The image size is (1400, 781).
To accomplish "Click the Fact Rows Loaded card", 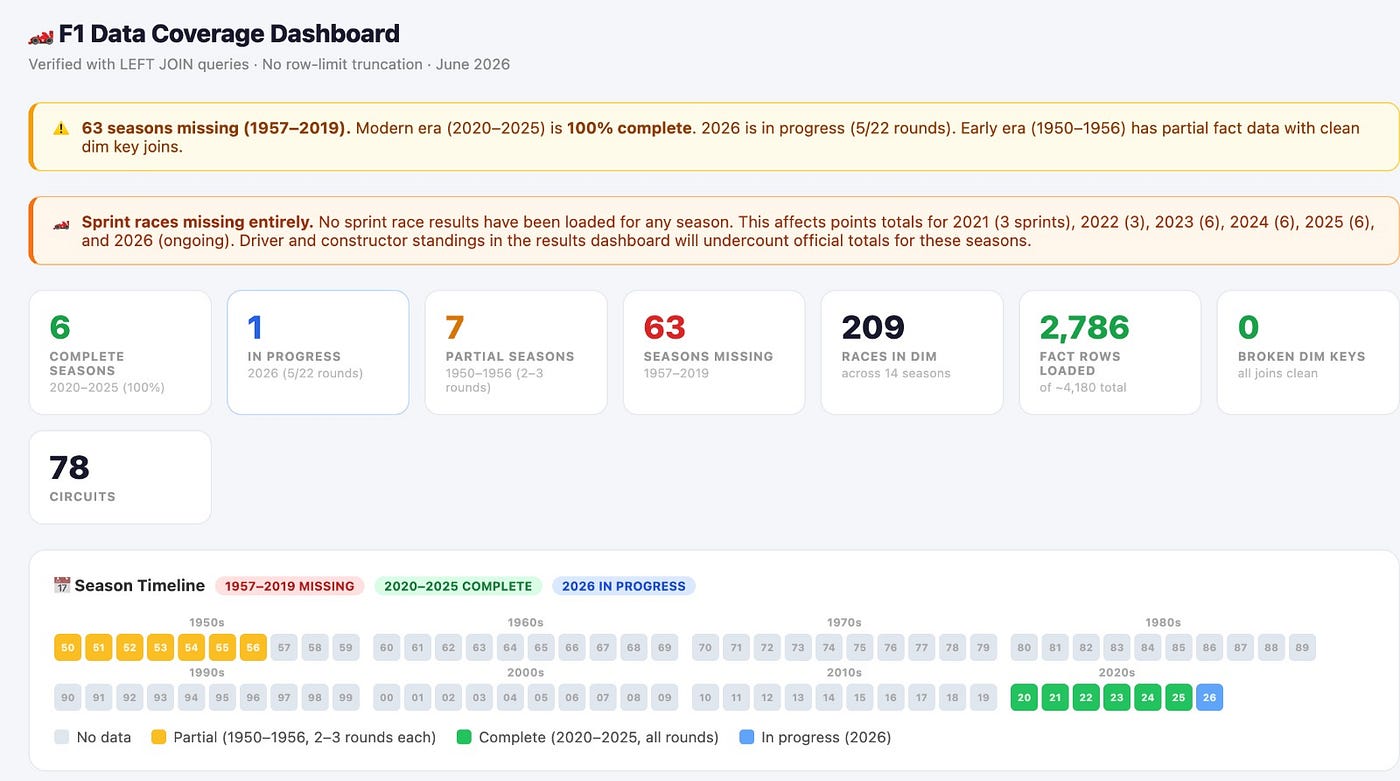I will (x=1110, y=352).
